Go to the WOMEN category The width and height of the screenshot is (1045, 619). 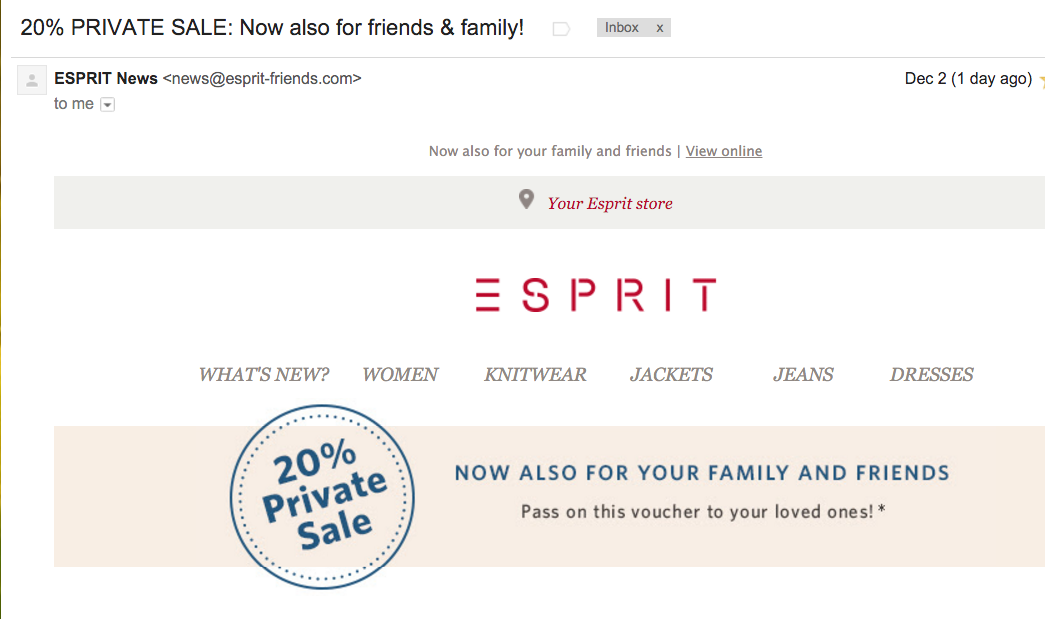pyautogui.click(x=400, y=375)
